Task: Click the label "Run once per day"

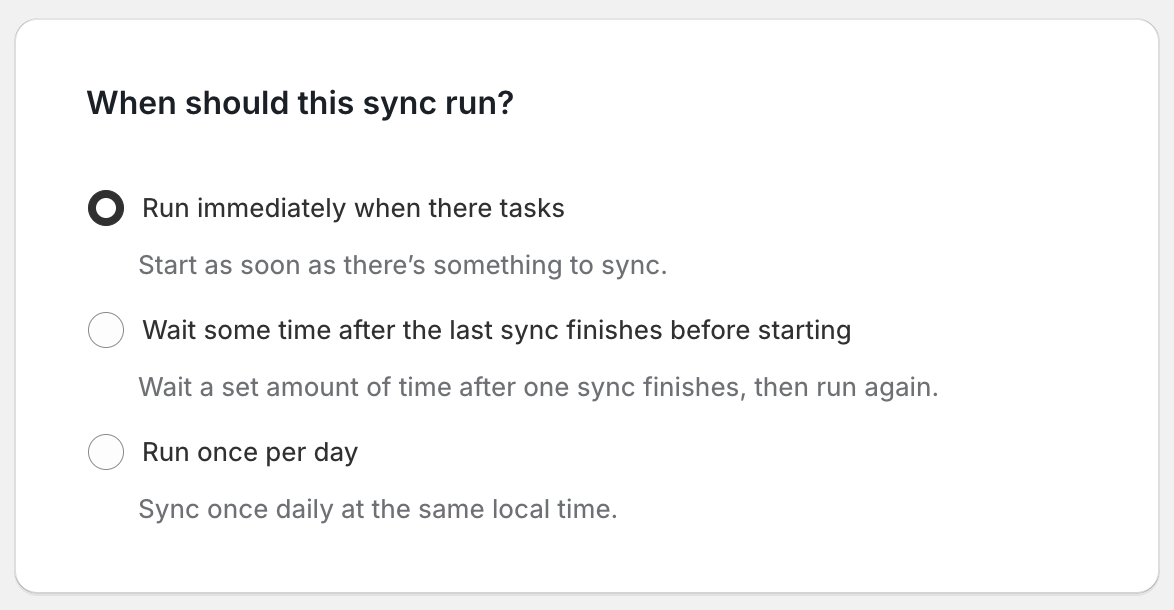Action: click(249, 452)
